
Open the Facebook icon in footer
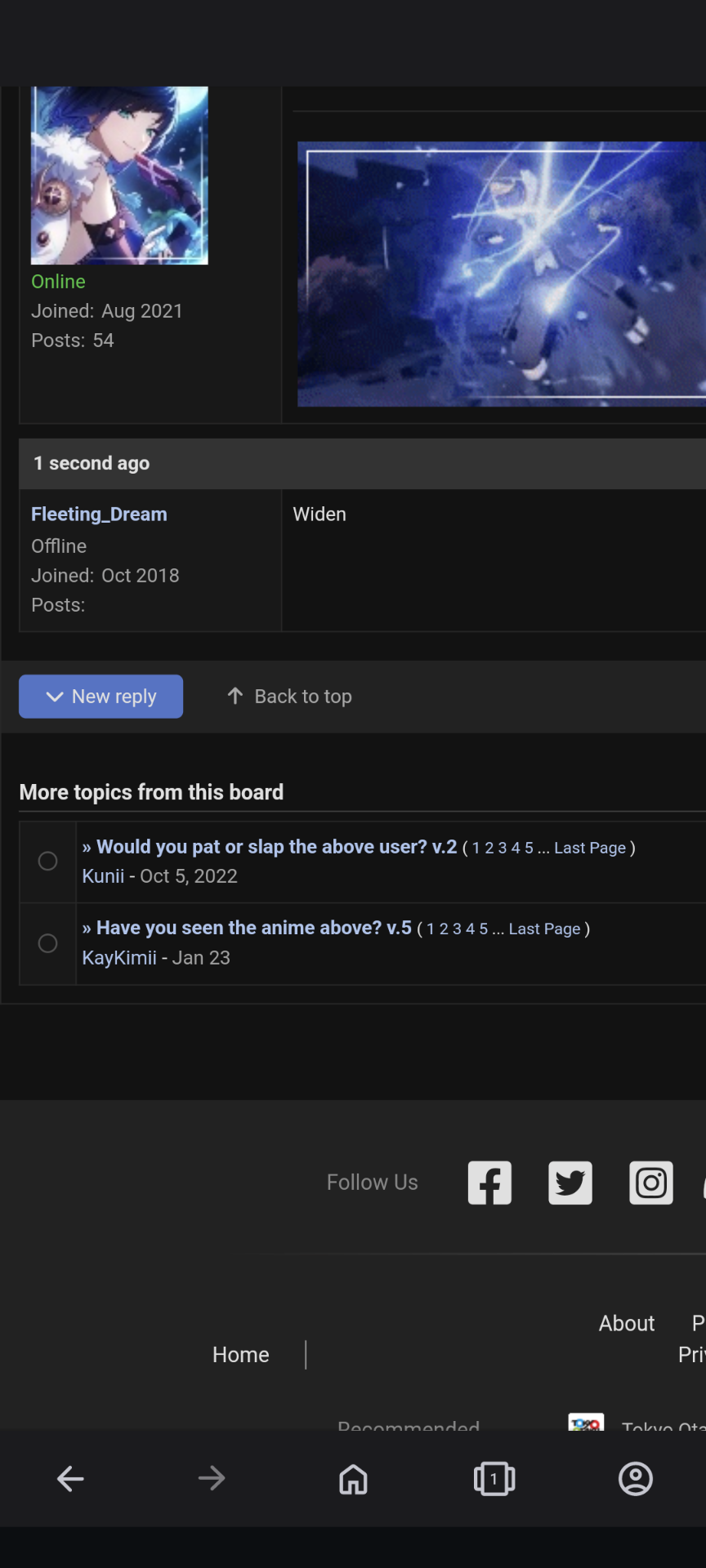489,1182
